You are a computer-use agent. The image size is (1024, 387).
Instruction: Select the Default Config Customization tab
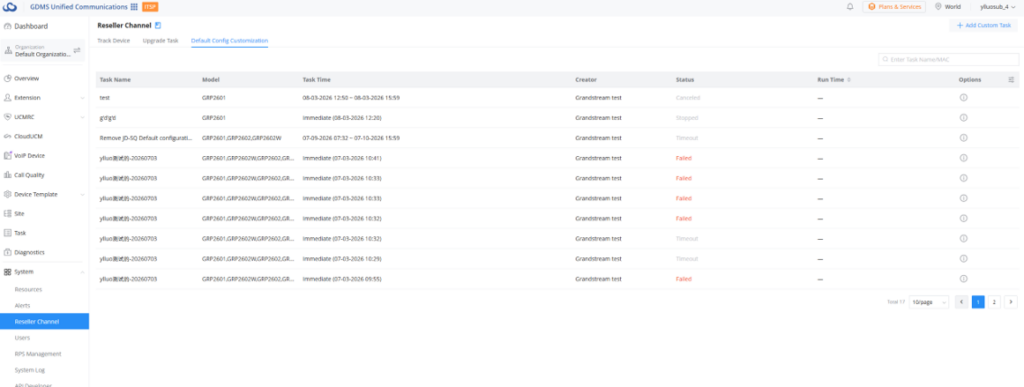pyautogui.click(x=229, y=40)
